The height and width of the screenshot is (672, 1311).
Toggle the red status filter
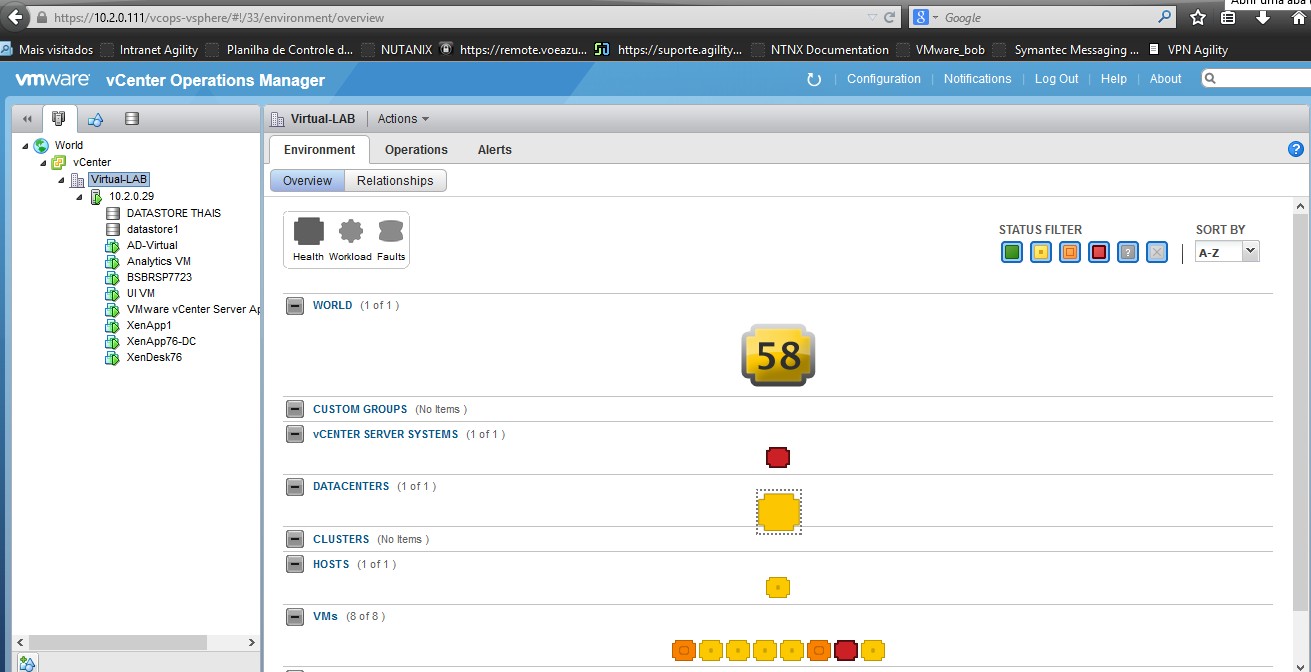coord(1099,253)
